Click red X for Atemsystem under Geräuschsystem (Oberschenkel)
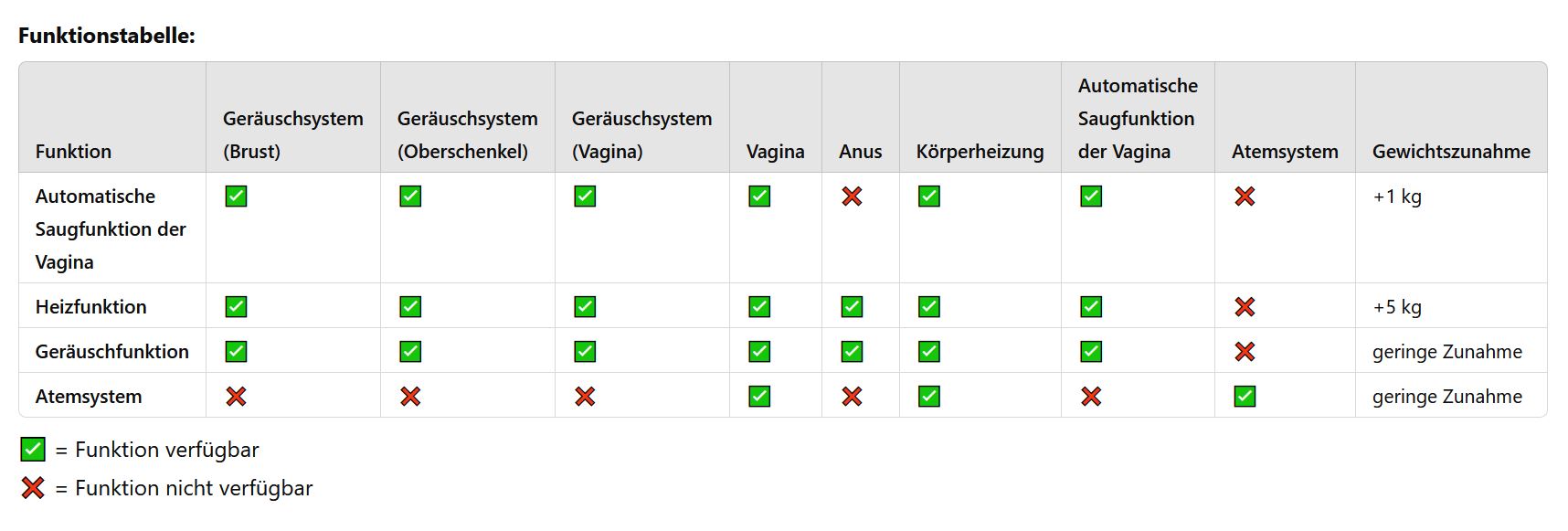 tap(410, 397)
